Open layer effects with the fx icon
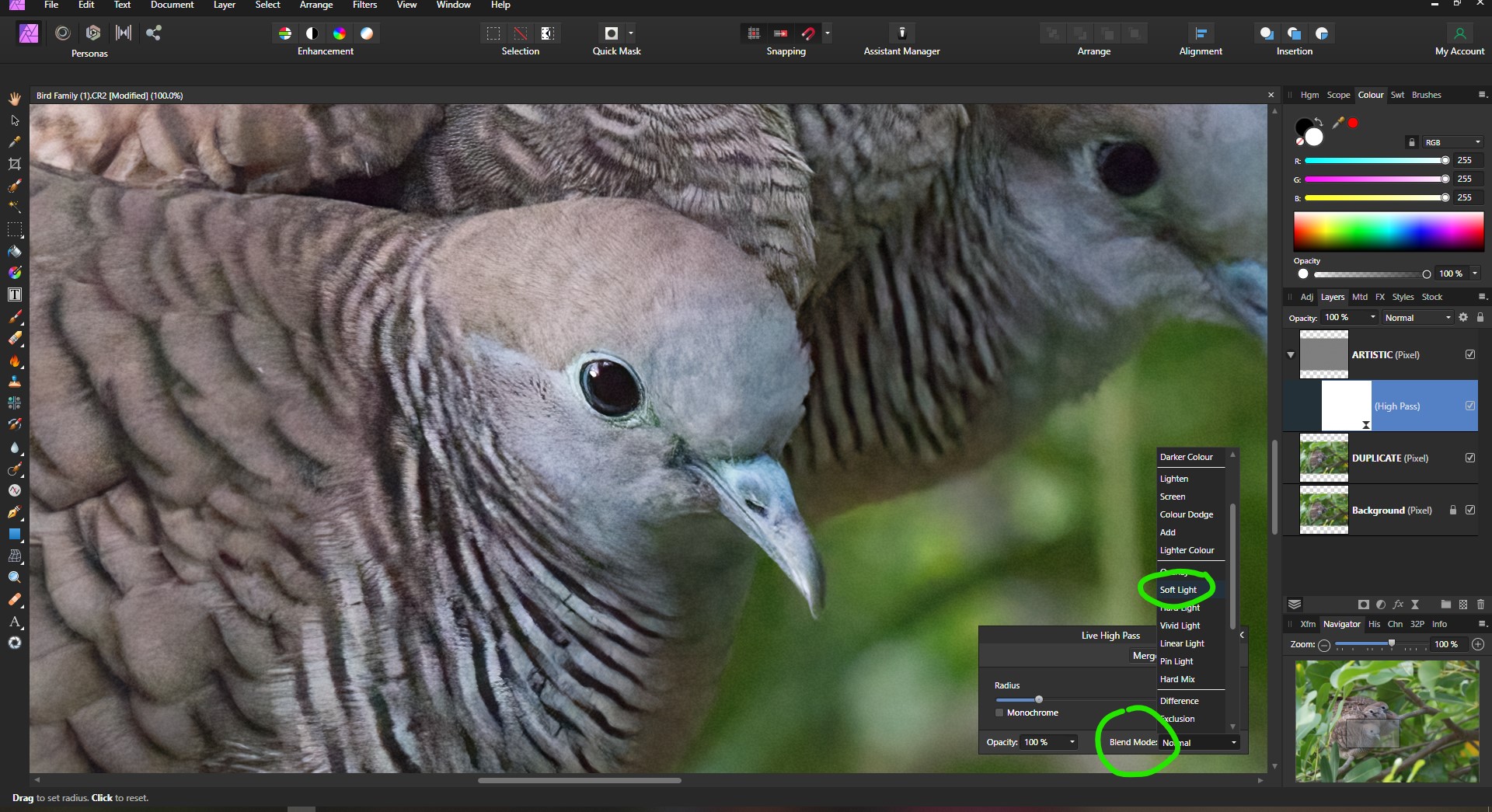Viewport: 1492px width, 812px height. [x=1399, y=605]
